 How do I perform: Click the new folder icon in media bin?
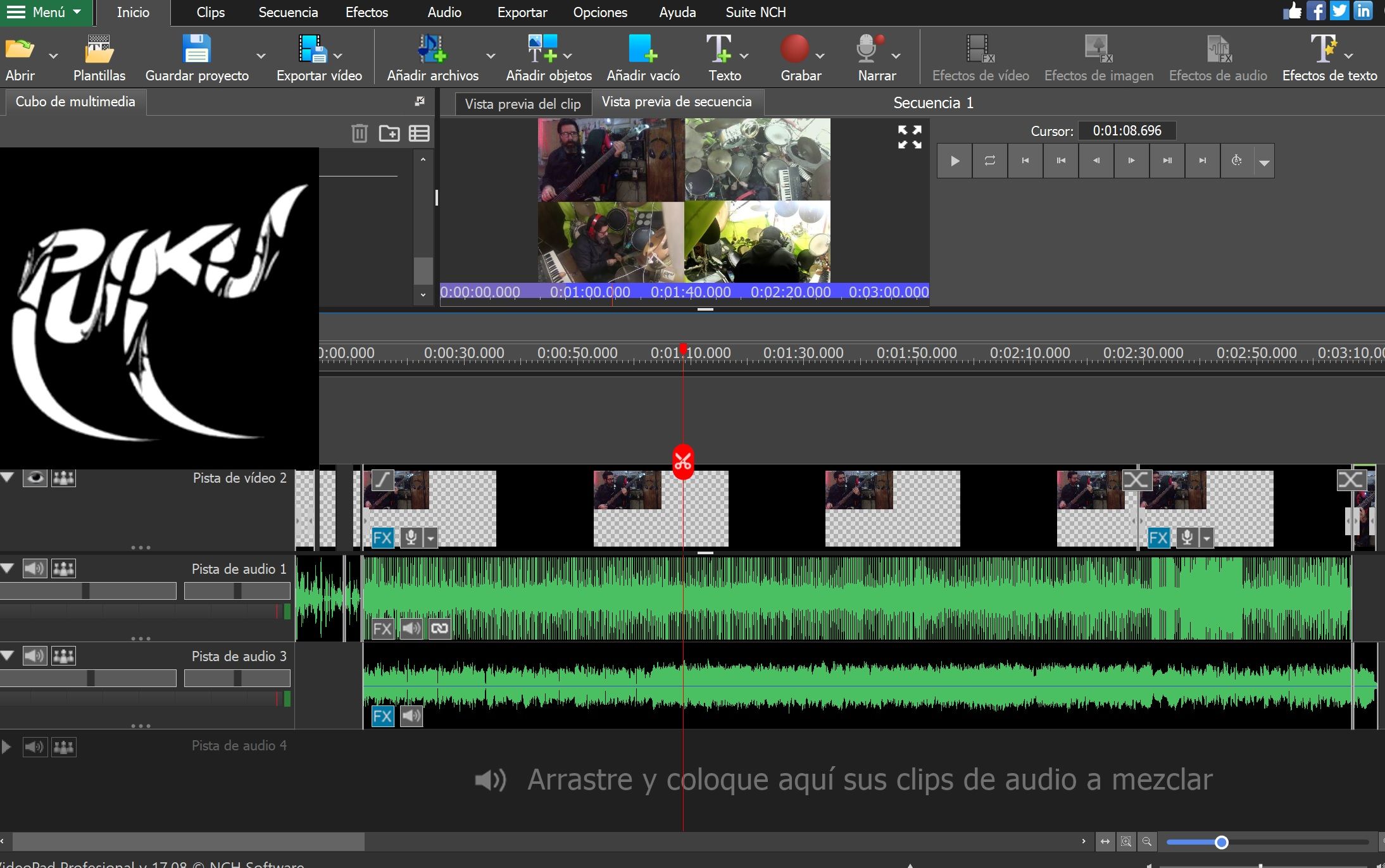[x=389, y=133]
